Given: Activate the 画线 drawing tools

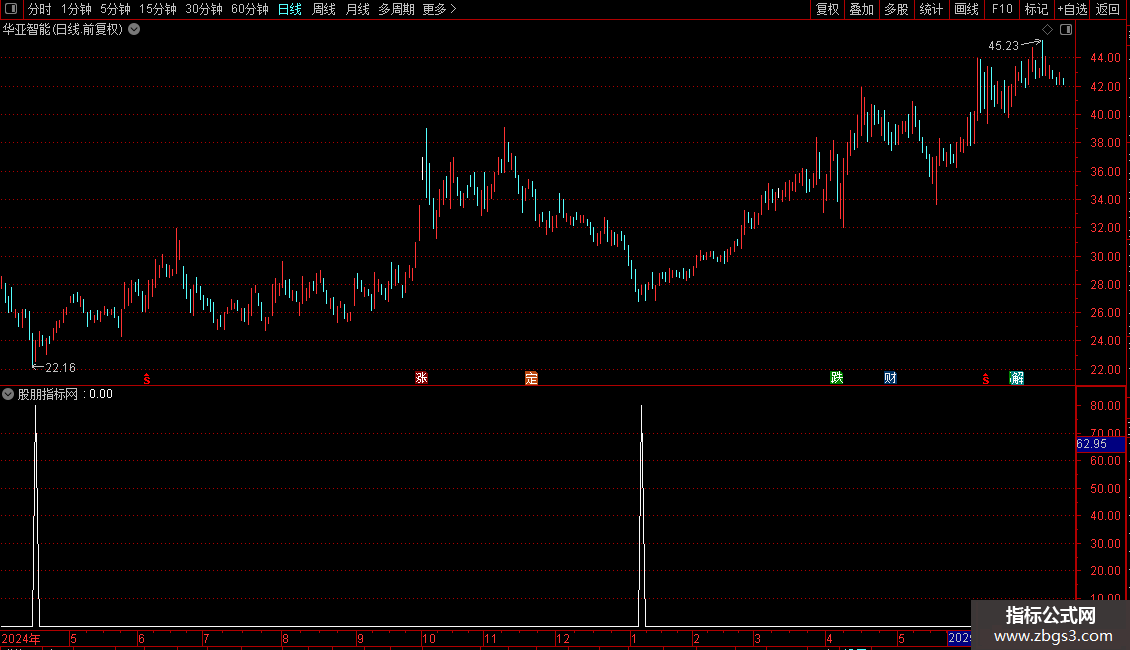Looking at the screenshot, I should [x=966, y=9].
